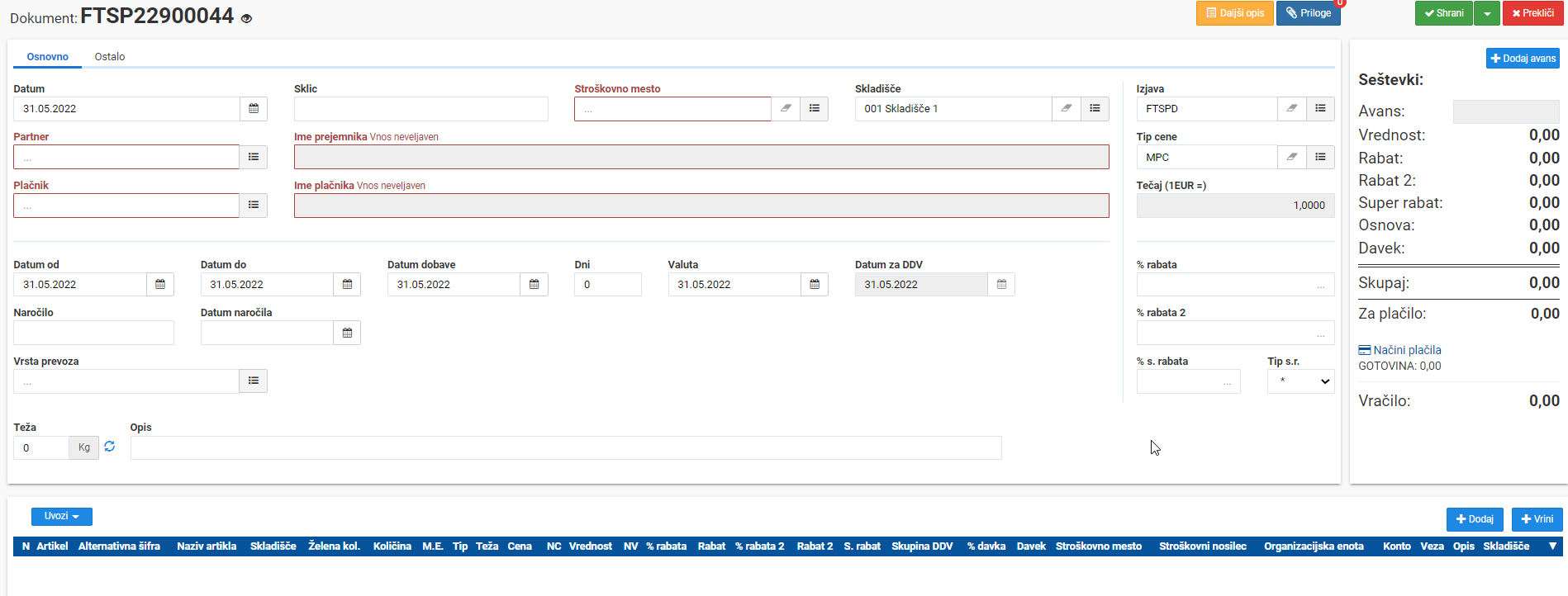Click the Avans amount field
This screenshot has height=596, width=1568.
pos(1506,111)
